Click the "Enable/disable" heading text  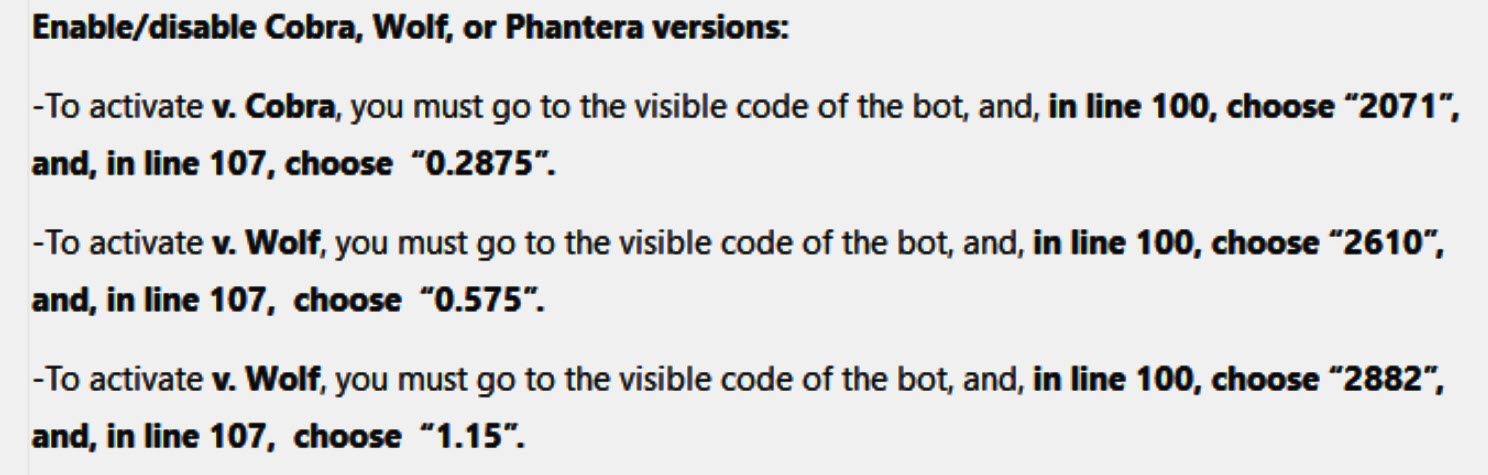(144, 28)
